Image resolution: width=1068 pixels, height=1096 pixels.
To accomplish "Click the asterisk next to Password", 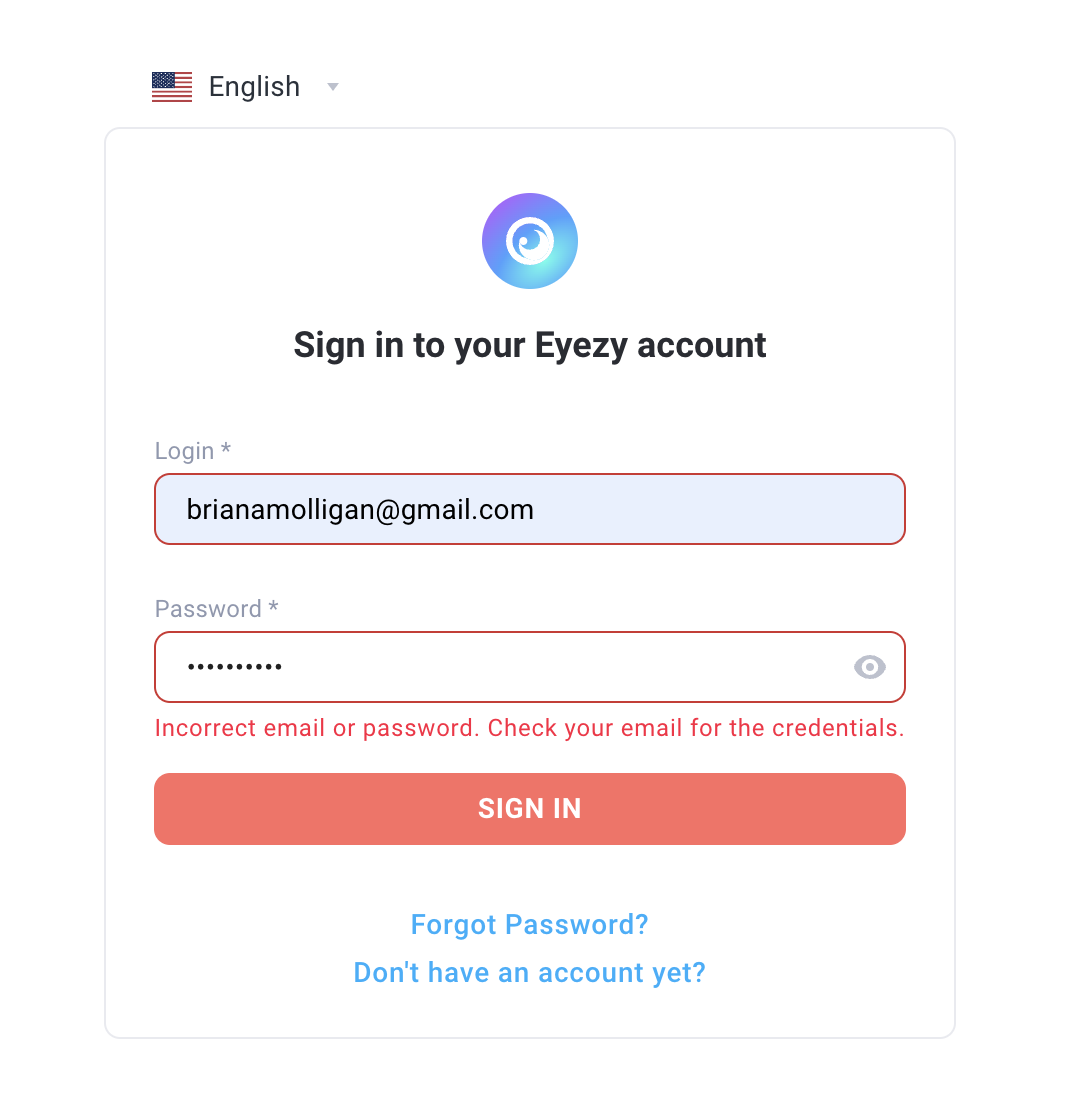I will [273, 605].
